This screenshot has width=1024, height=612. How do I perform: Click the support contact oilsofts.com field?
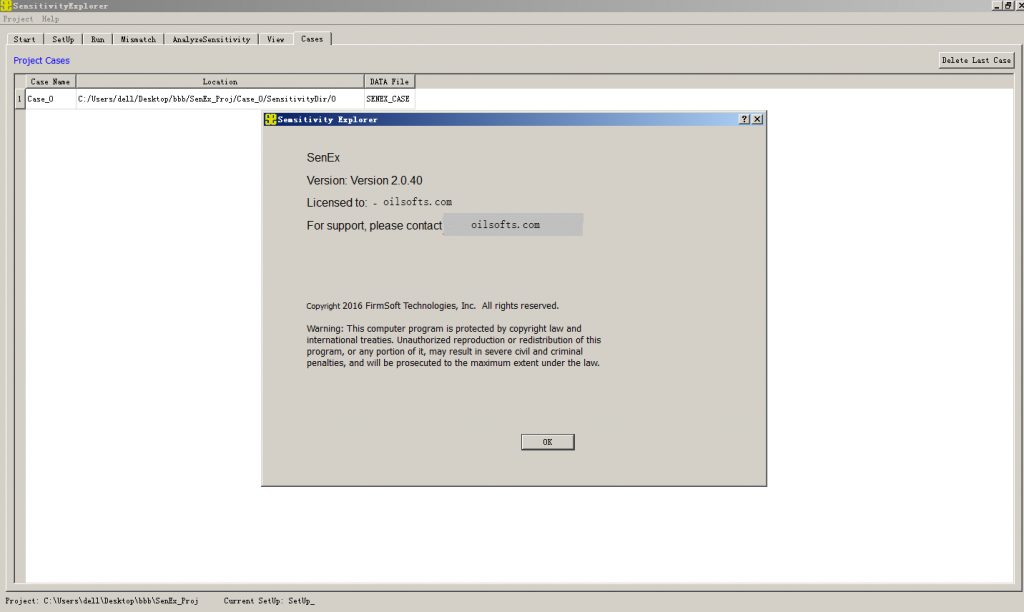[x=513, y=225]
